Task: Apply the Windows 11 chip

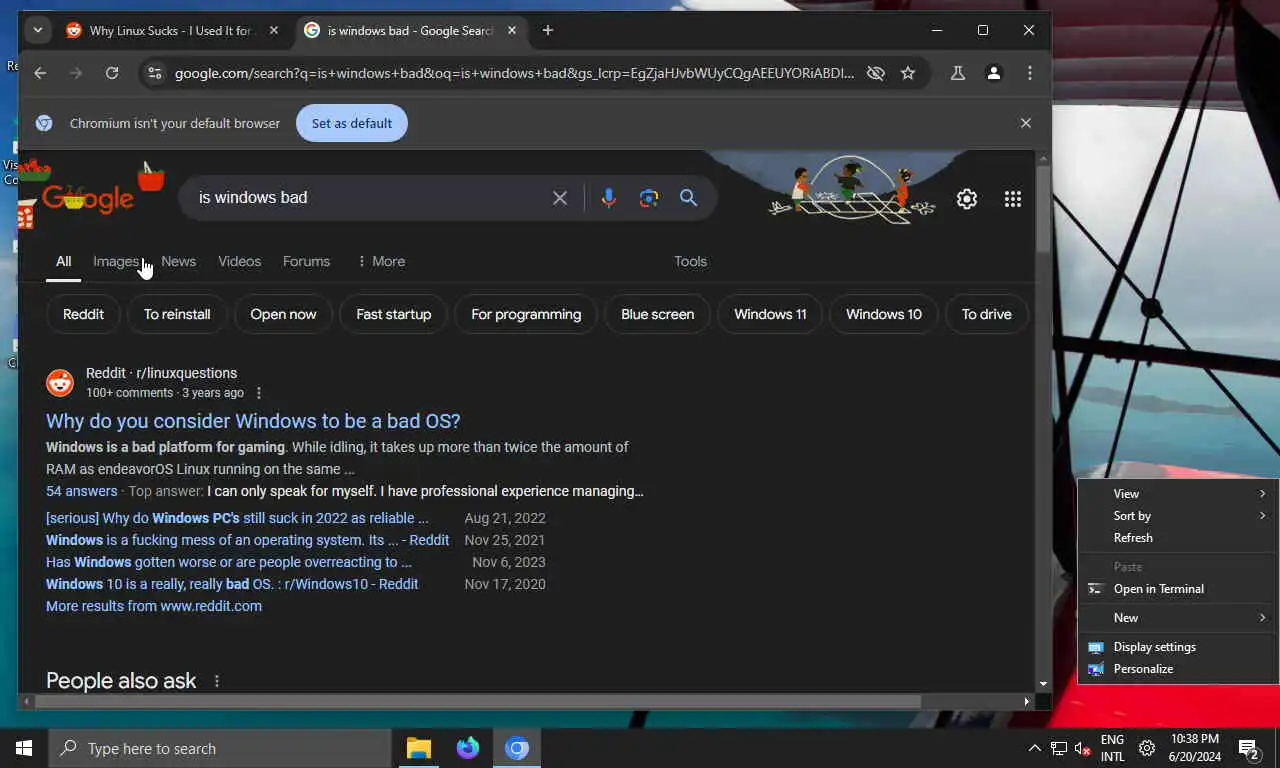Action: 770,314
